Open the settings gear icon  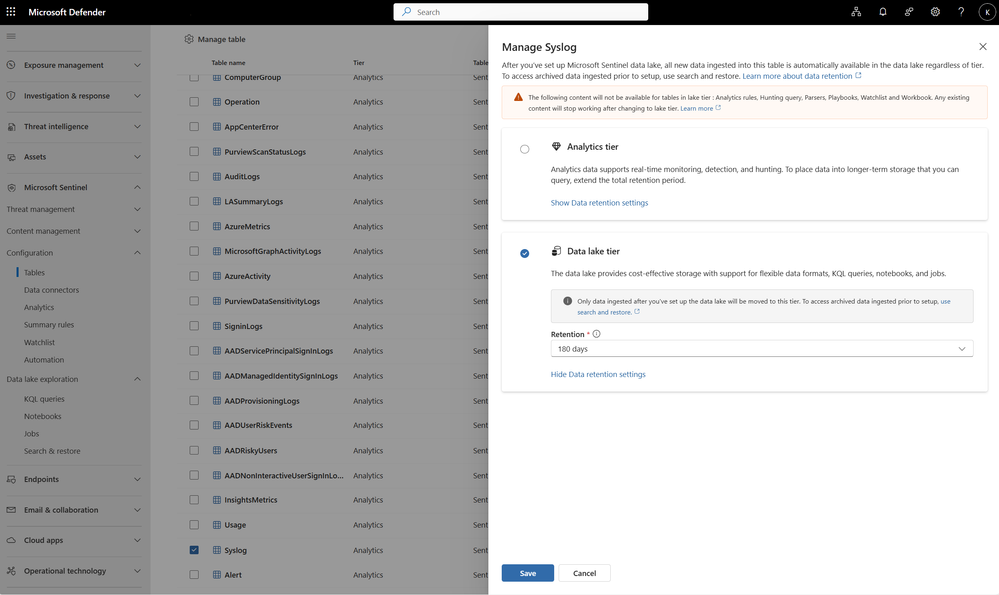click(x=935, y=11)
